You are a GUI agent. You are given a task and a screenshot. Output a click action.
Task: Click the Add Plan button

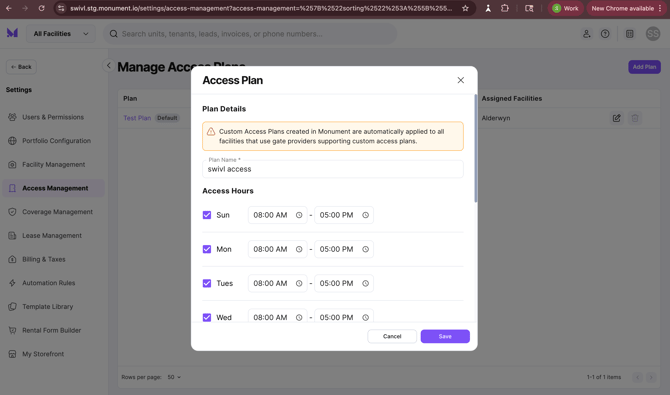[644, 67]
